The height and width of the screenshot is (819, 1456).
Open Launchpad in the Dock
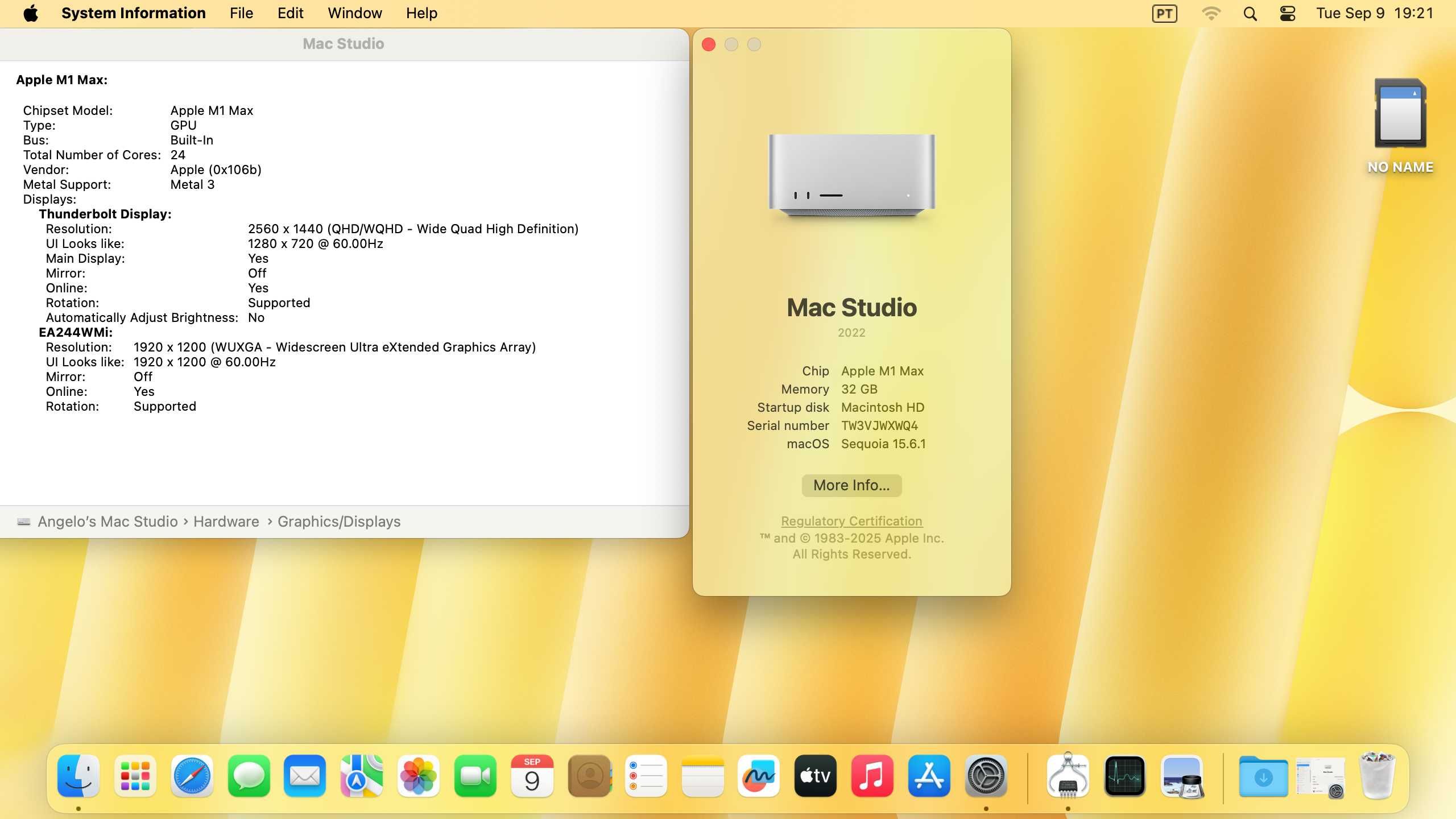(135, 776)
